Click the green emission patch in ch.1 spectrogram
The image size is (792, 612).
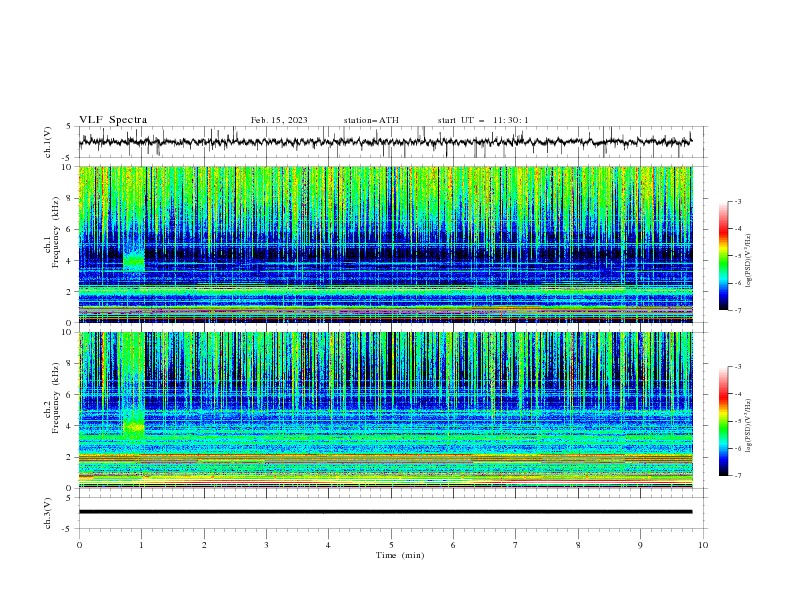tap(134, 260)
